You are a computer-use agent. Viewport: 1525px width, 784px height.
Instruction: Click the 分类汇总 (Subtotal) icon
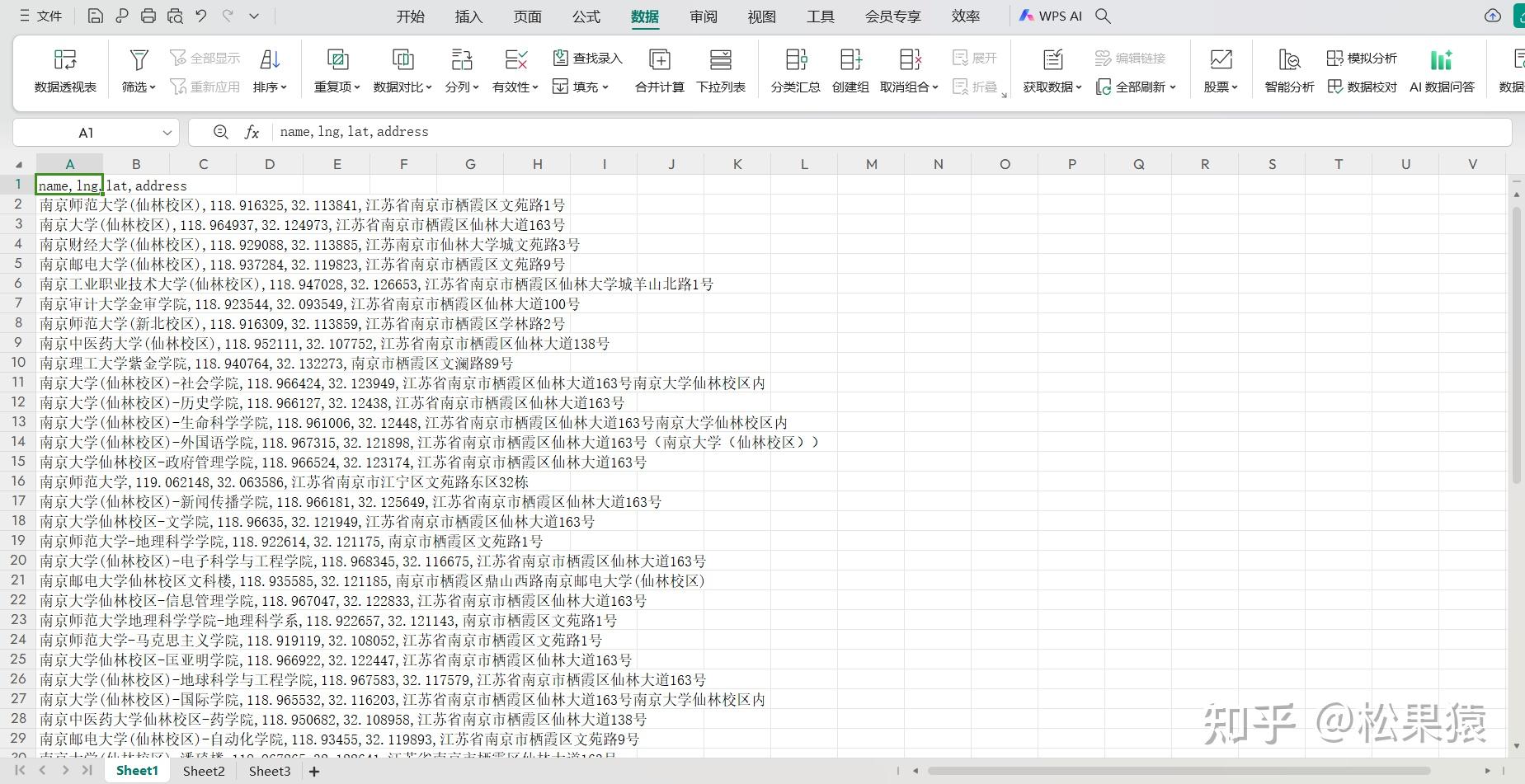pyautogui.click(x=794, y=70)
